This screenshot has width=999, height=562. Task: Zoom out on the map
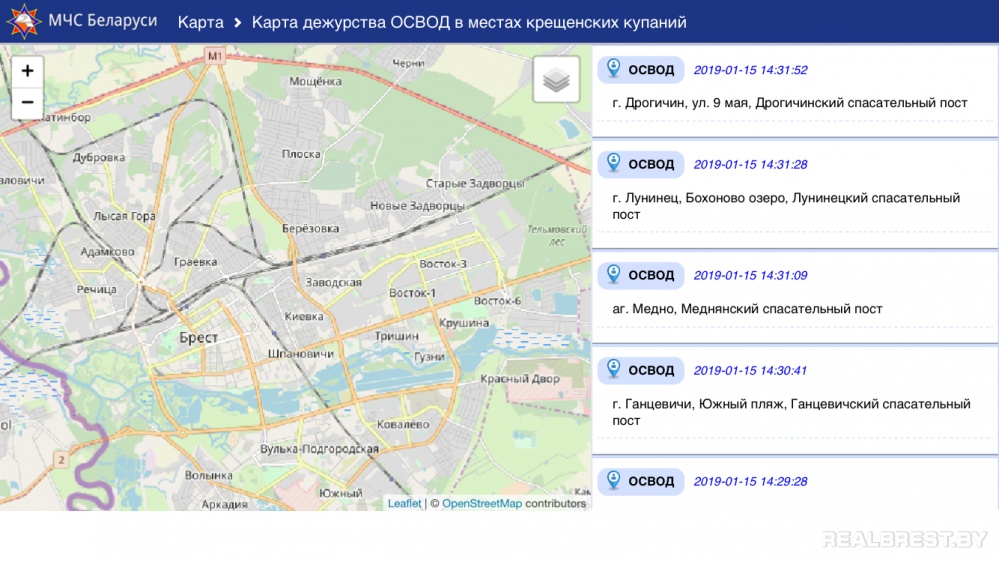[27, 102]
